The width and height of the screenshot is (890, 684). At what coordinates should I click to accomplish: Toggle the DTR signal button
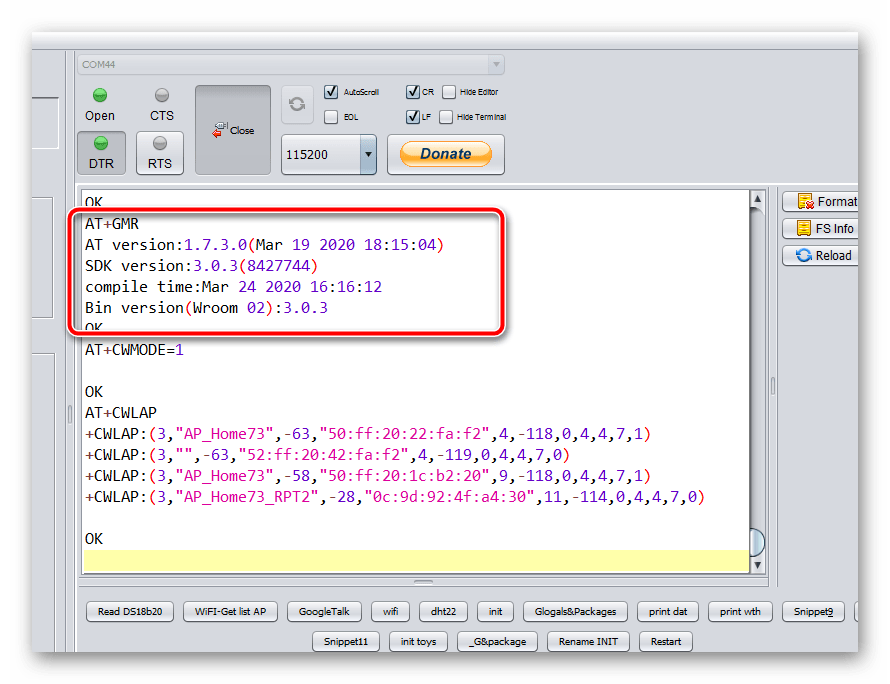point(101,152)
